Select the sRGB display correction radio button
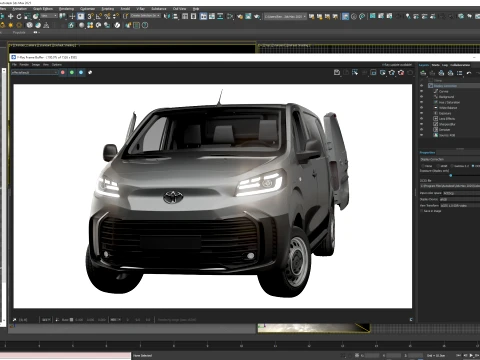 [439, 166]
